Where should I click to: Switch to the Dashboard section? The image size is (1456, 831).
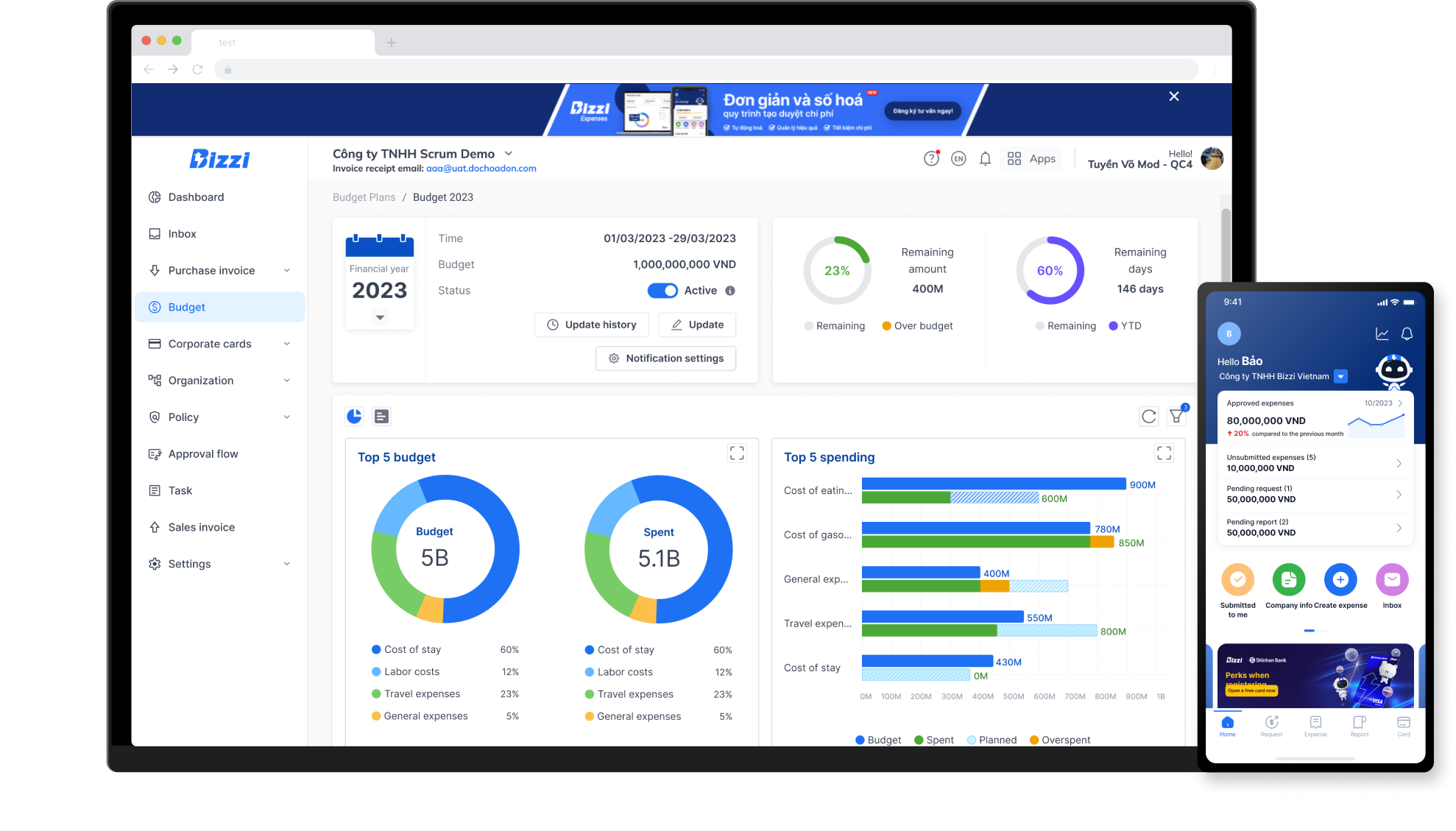click(196, 197)
